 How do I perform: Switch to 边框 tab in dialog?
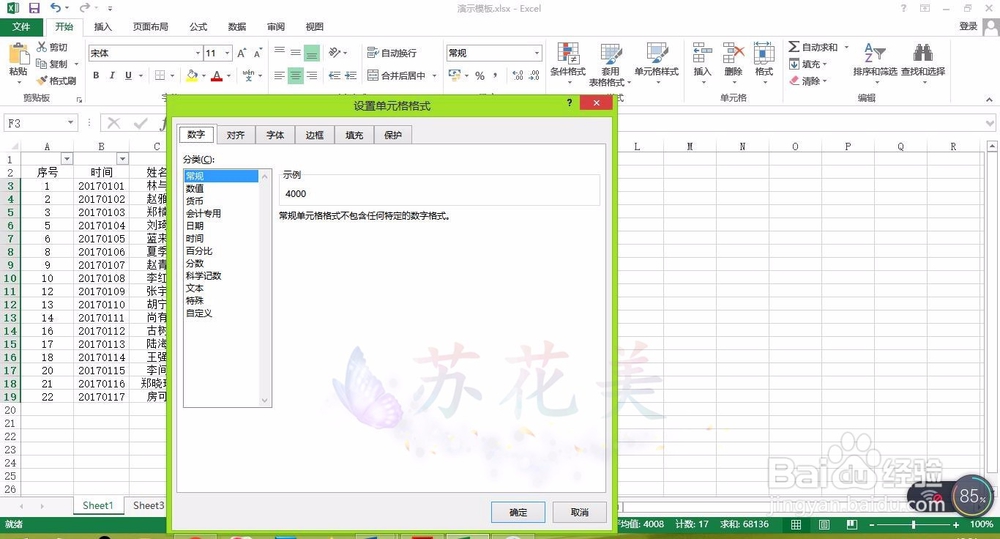[314, 135]
